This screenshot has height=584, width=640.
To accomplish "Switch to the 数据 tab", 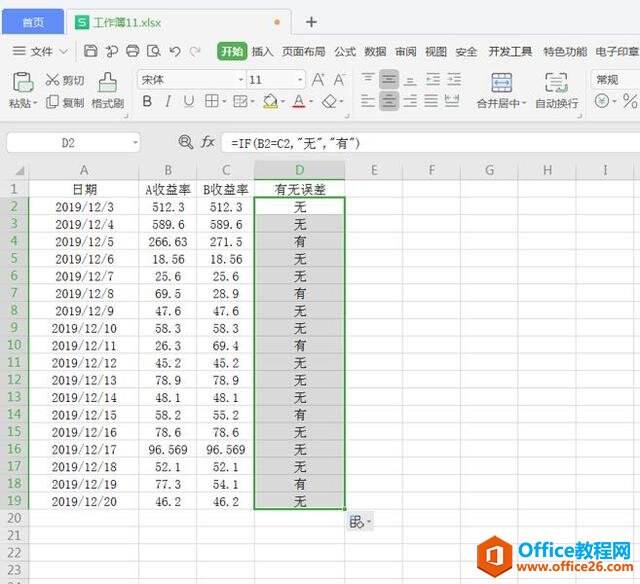I will (x=375, y=52).
